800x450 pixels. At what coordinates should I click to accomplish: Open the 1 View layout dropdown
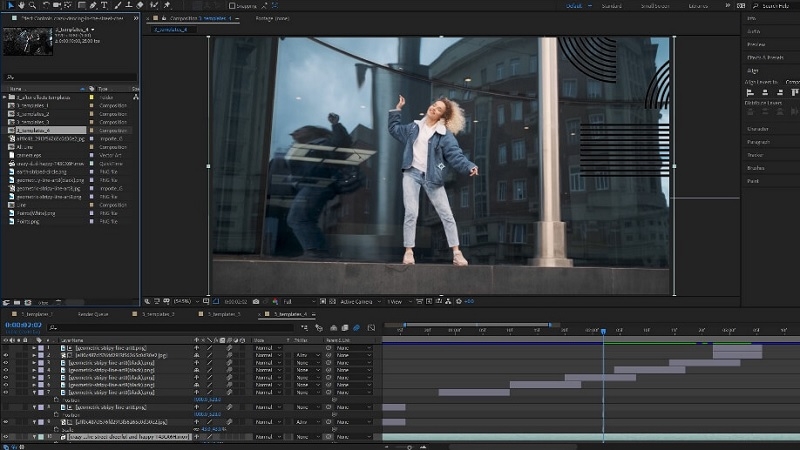[x=399, y=302]
